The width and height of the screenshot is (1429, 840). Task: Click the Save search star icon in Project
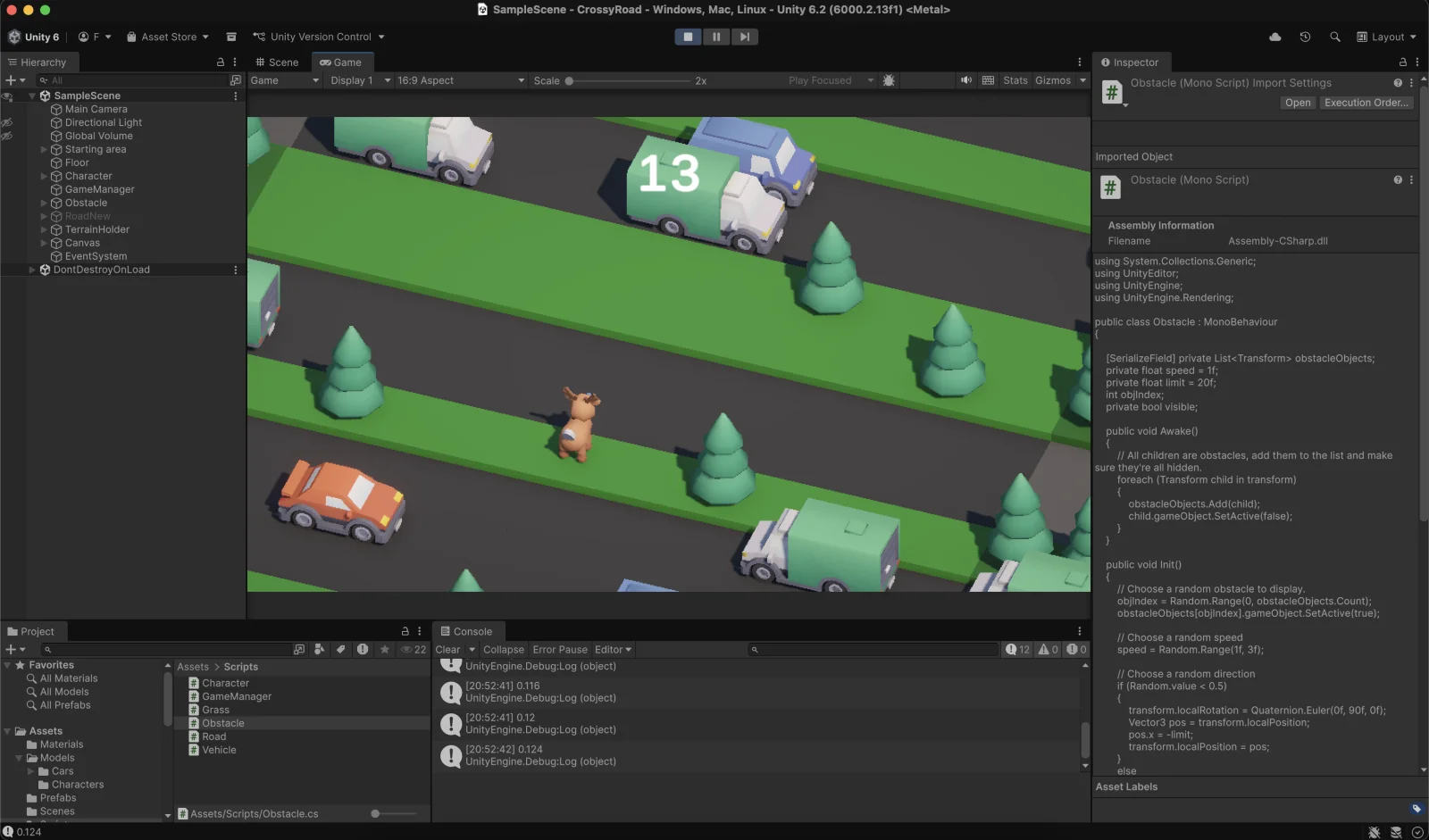point(385,650)
